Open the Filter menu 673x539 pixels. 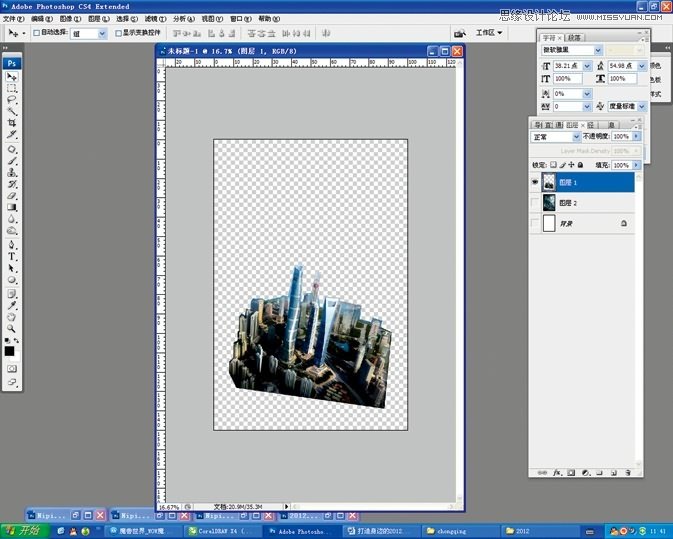point(155,19)
